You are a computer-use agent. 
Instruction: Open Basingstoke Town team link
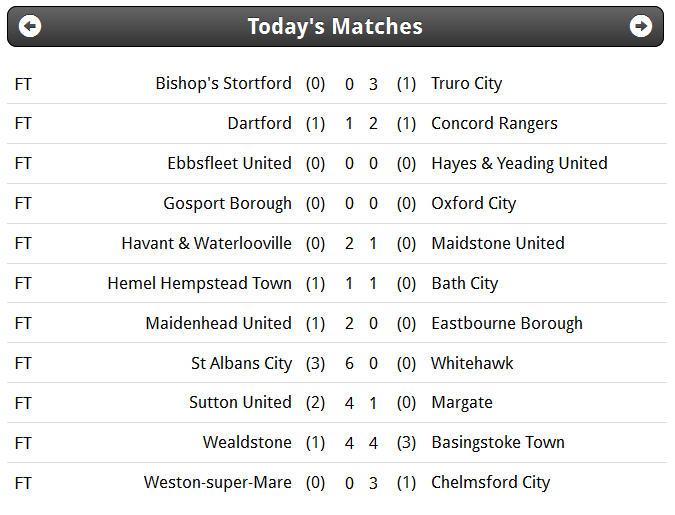tap(498, 443)
